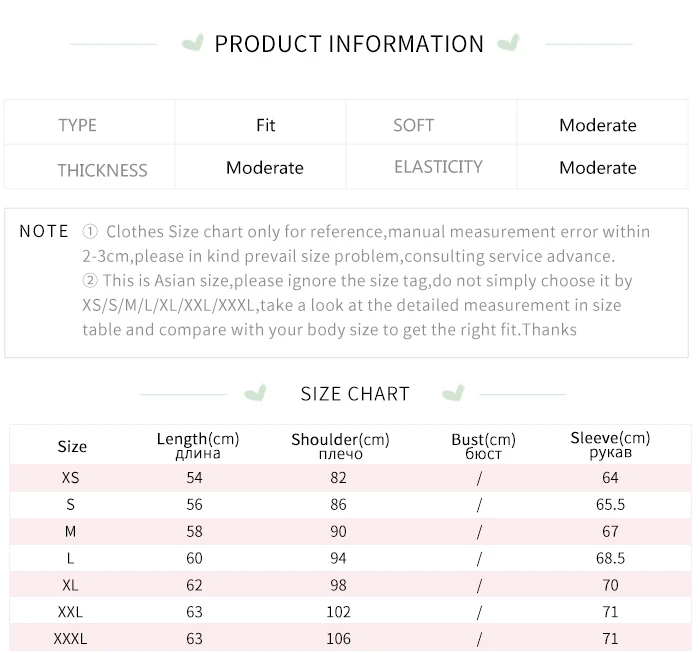Screen dimensions: 700x653
Task: Click the Length(cm) column header
Action: point(197,445)
